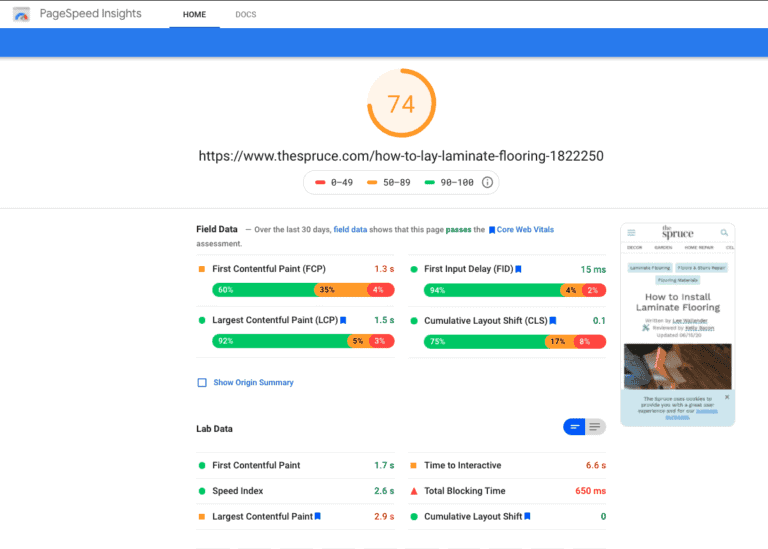Viewport: 768px width, 549px height.
Task: Click the 50-89 orange legend entry
Action: tap(389, 183)
